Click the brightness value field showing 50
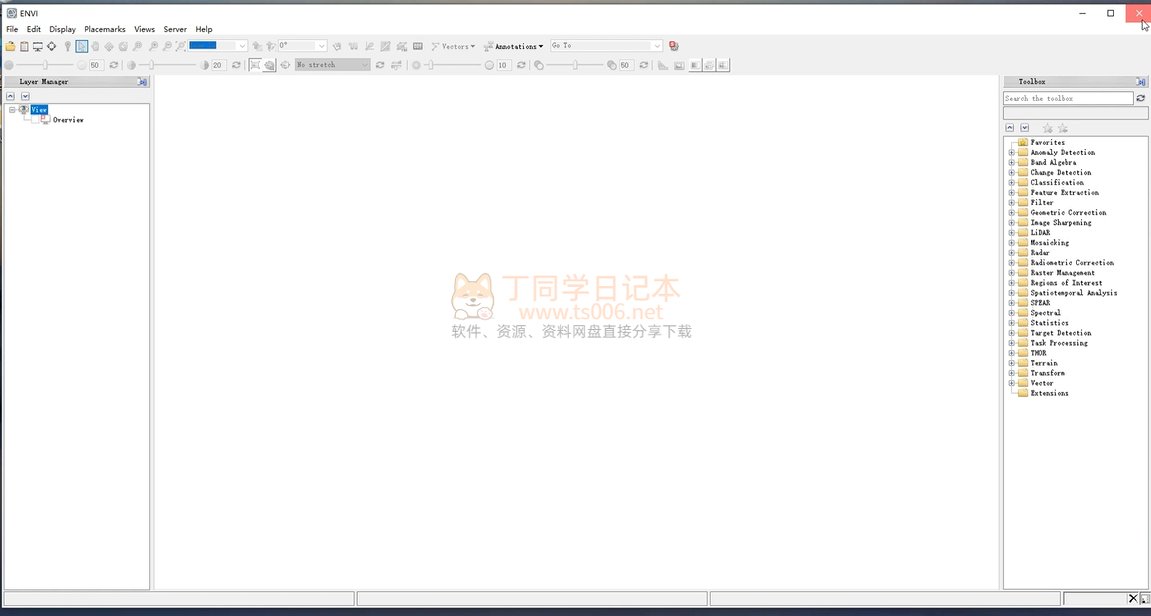This screenshot has width=1151, height=616. point(96,65)
